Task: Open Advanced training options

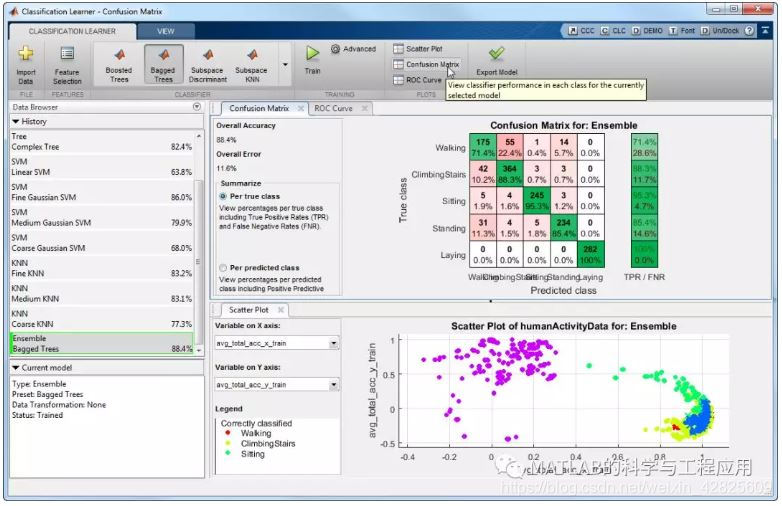Action: pyautogui.click(x=353, y=49)
